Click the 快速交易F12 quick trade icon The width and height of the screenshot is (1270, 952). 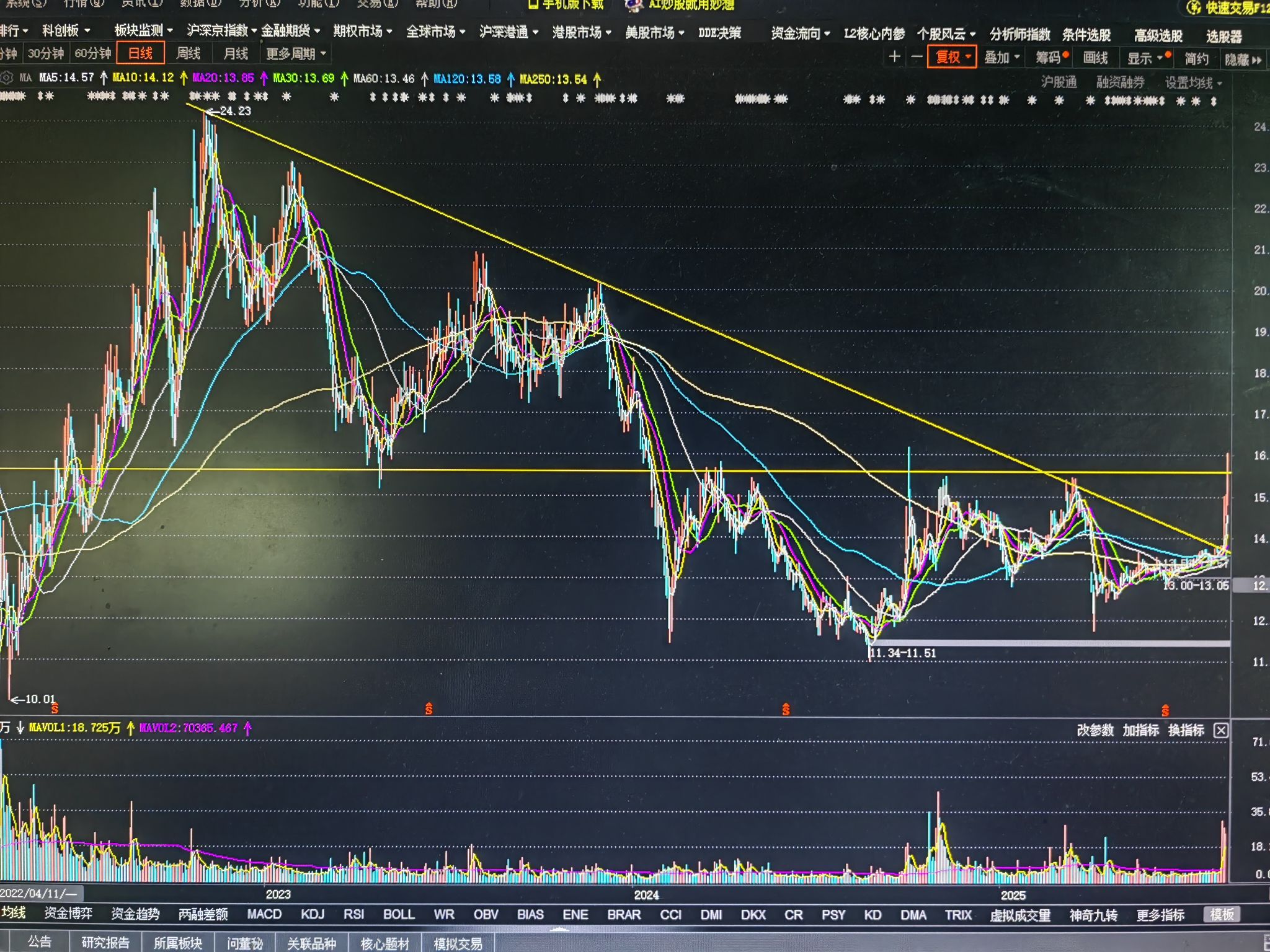tap(1194, 8)
